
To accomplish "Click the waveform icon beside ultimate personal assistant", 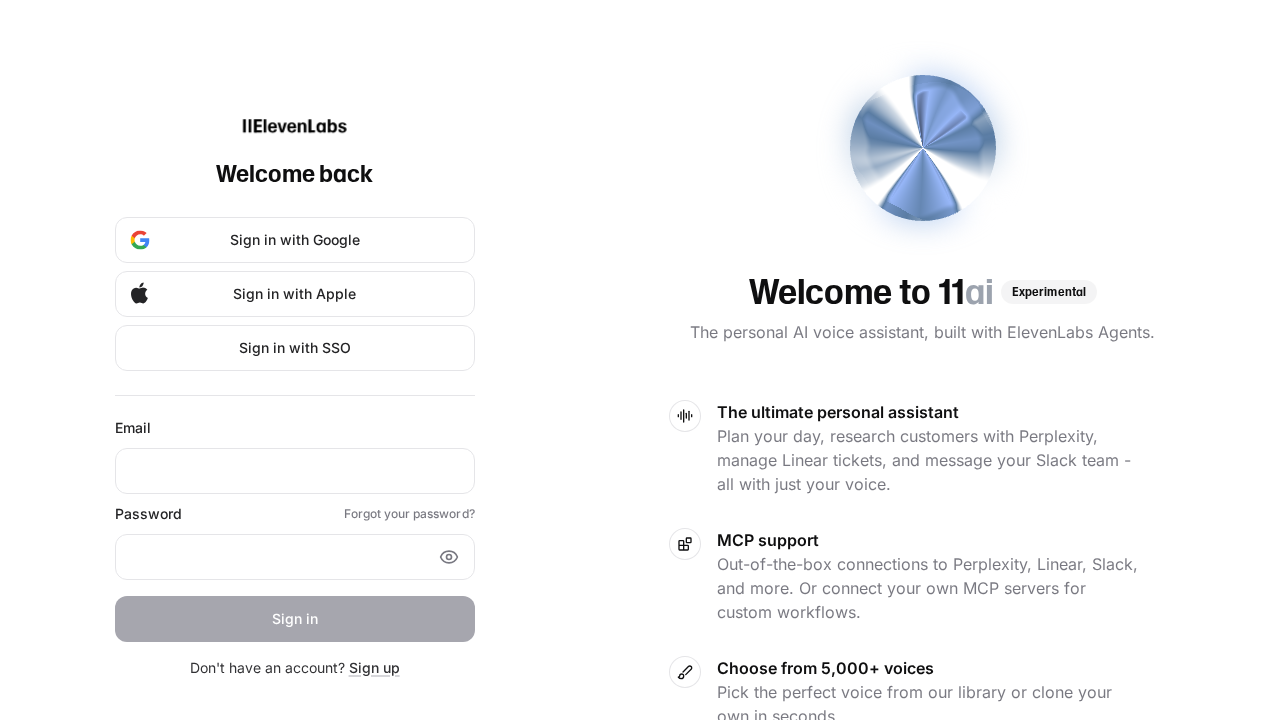I will [x=685, y=416].
